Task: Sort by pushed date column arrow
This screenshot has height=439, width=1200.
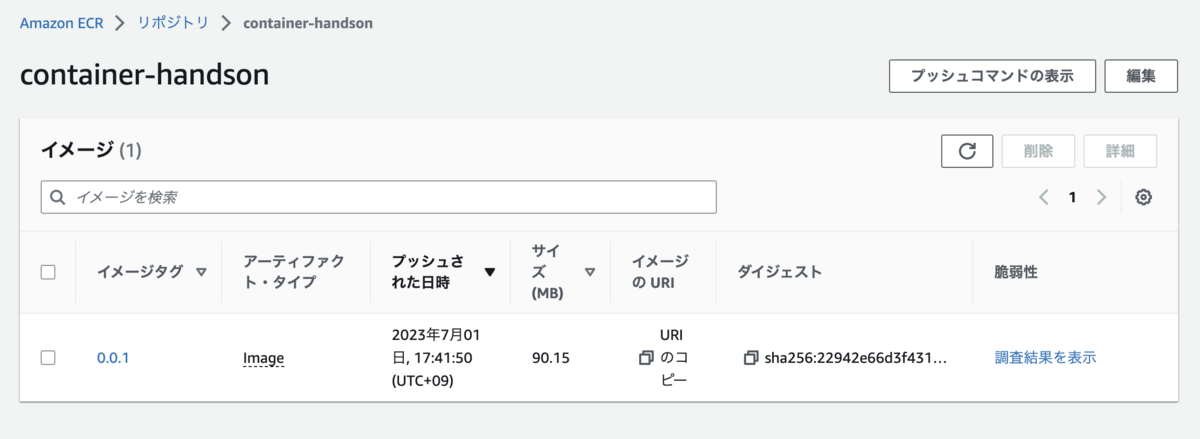Action: (489, 272)
